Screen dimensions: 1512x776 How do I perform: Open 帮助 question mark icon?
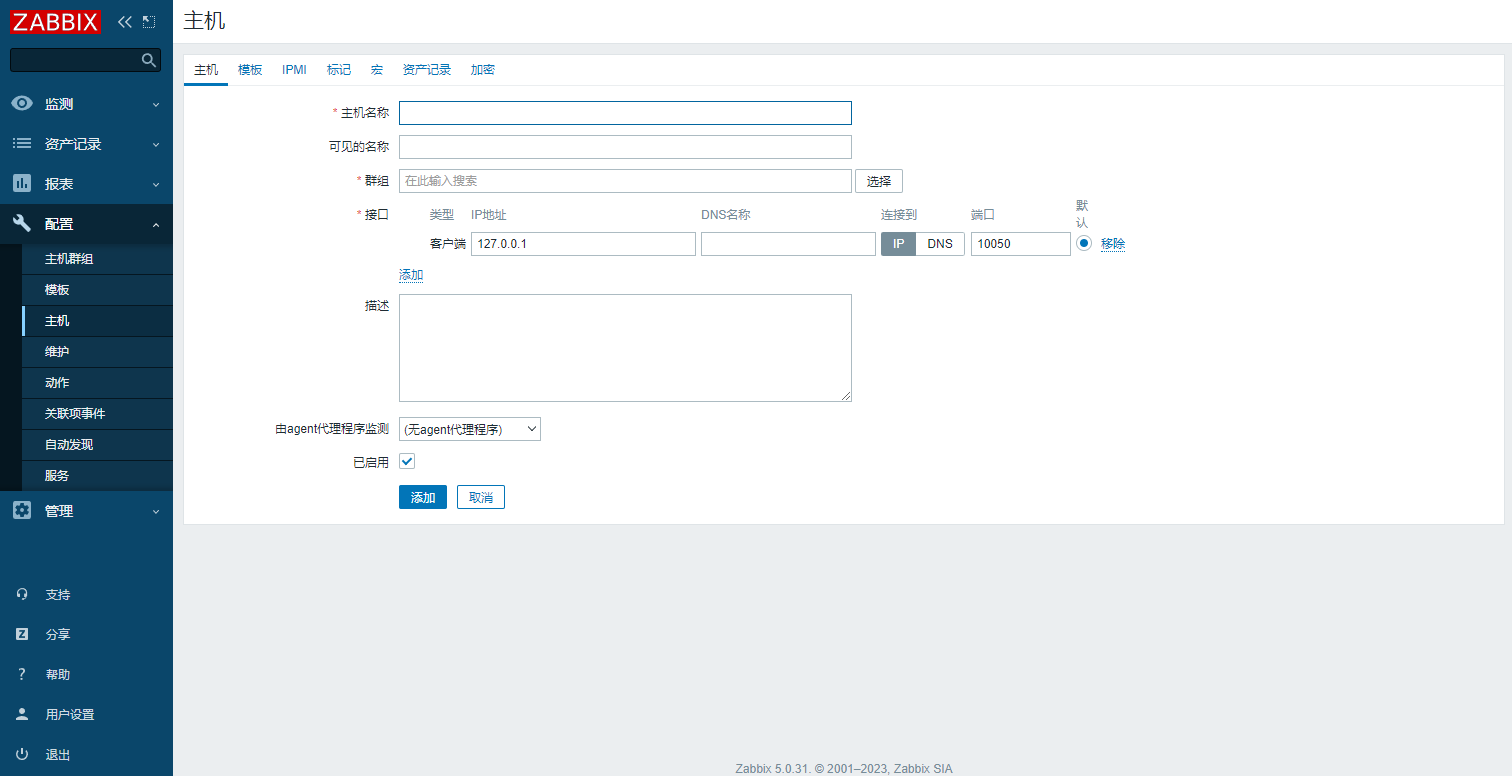(x=22, y=674)
